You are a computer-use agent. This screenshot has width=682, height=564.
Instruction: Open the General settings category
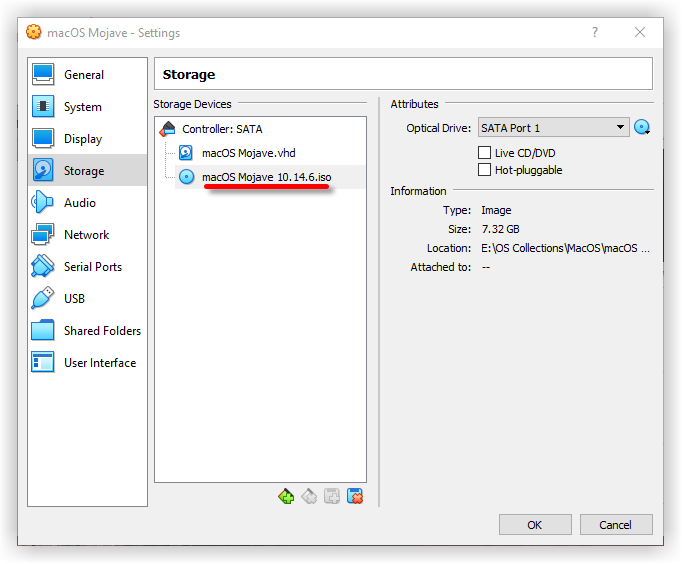coord(83,75)
